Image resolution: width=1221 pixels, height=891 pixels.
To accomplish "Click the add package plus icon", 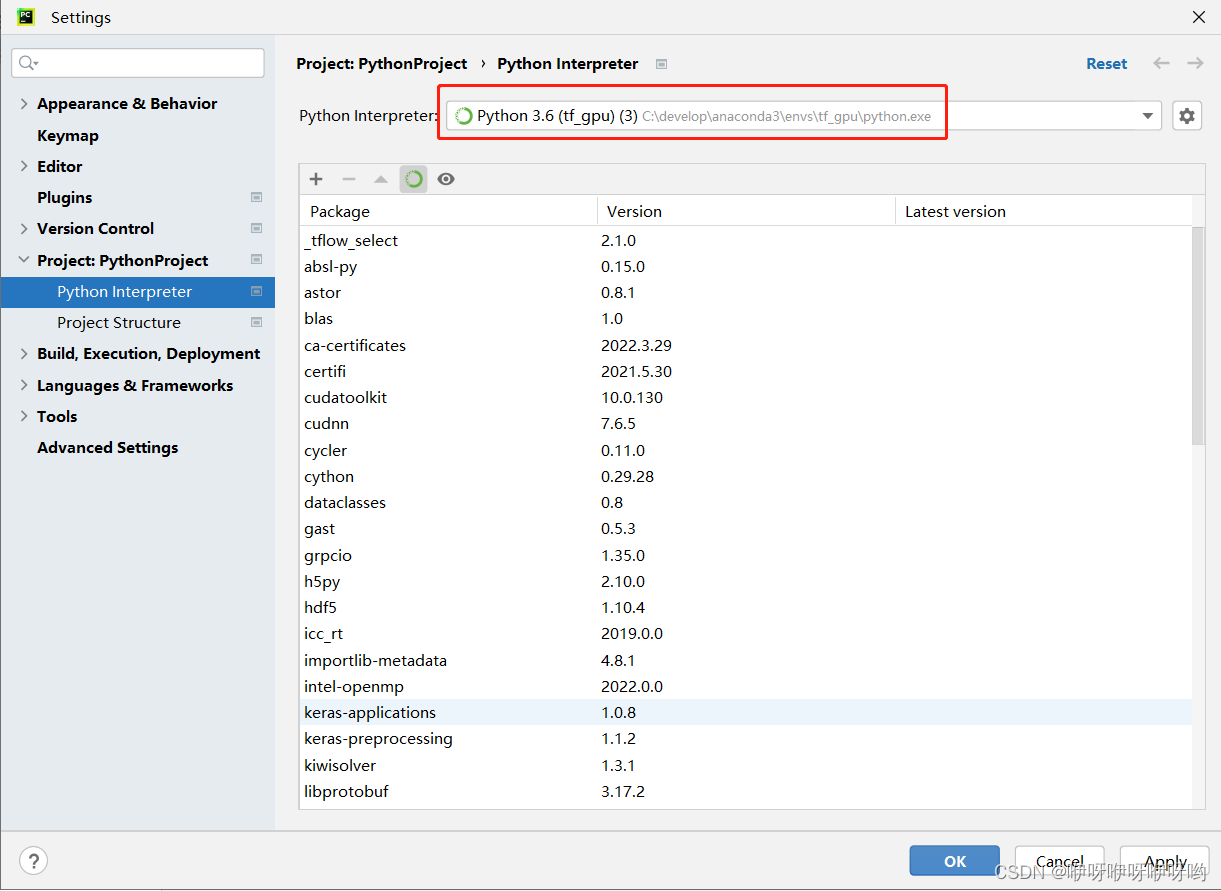I will click(x=316, y=179).
